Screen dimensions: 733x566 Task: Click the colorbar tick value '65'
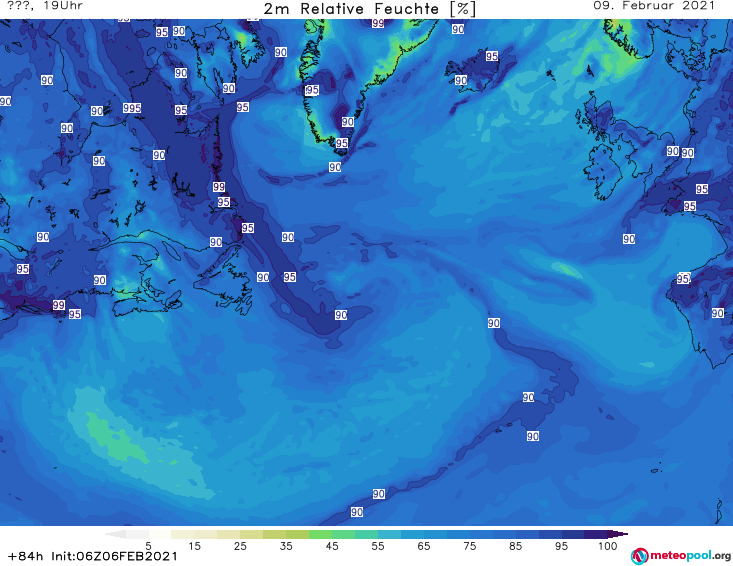[424, 546]
